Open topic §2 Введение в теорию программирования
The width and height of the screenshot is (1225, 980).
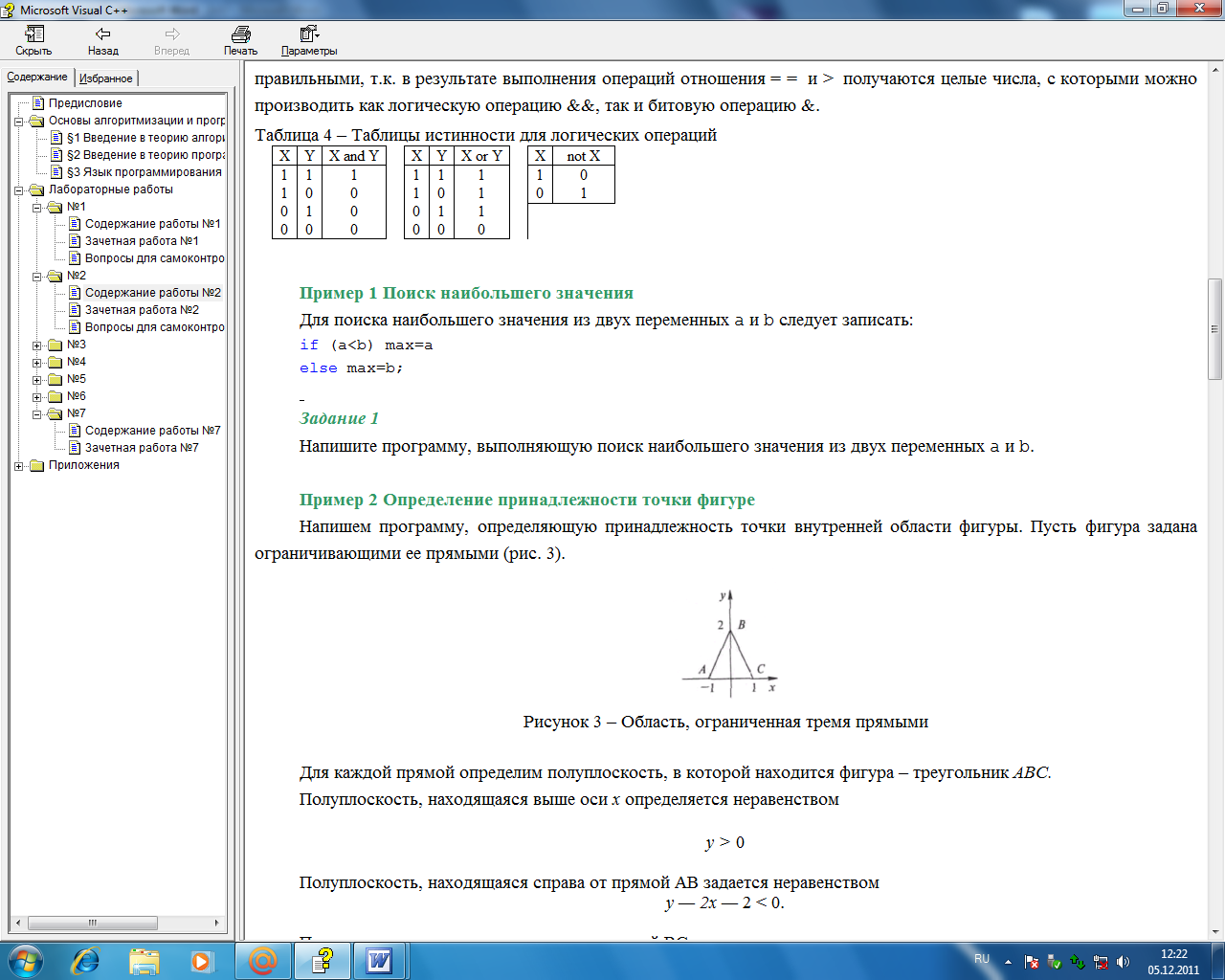[145, 155]
